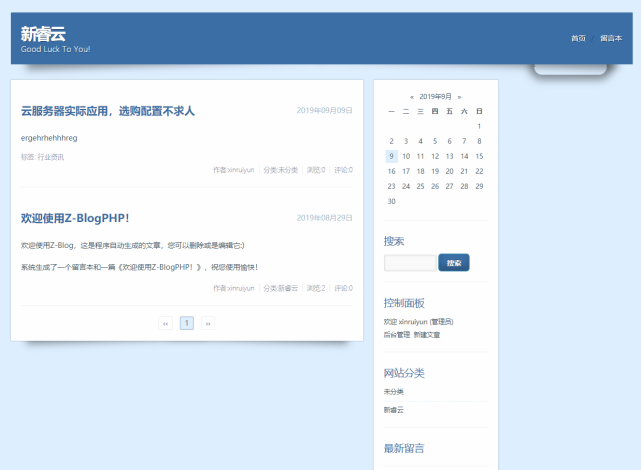Click 新建文章 to create new article
Viewport: 642px width, 470px height.
427,335
